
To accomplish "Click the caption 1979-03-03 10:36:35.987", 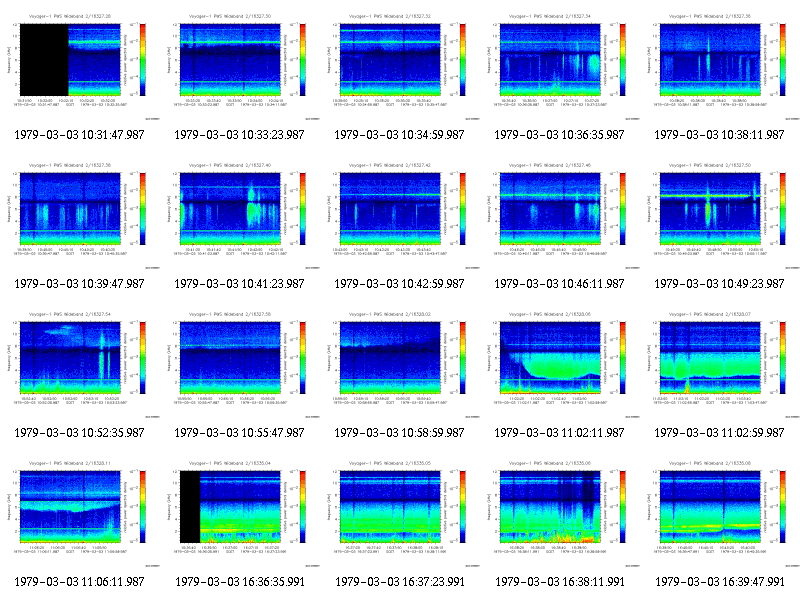I will 559,135.
